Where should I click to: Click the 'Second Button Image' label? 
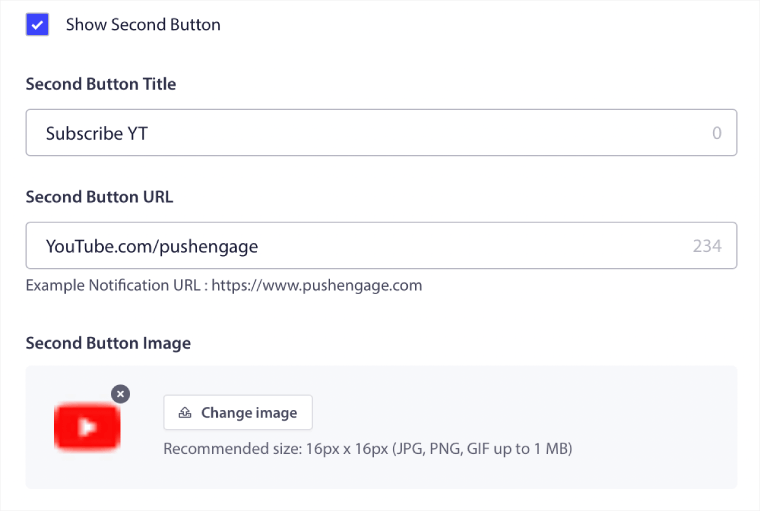tap(108, 343)
